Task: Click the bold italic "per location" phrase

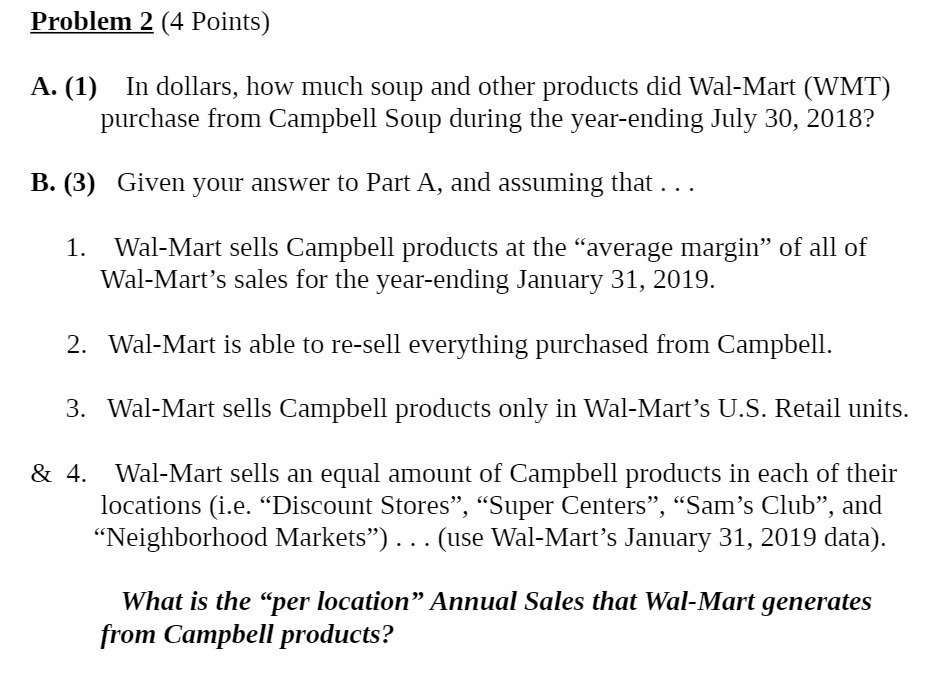Action: coord(340,602)
